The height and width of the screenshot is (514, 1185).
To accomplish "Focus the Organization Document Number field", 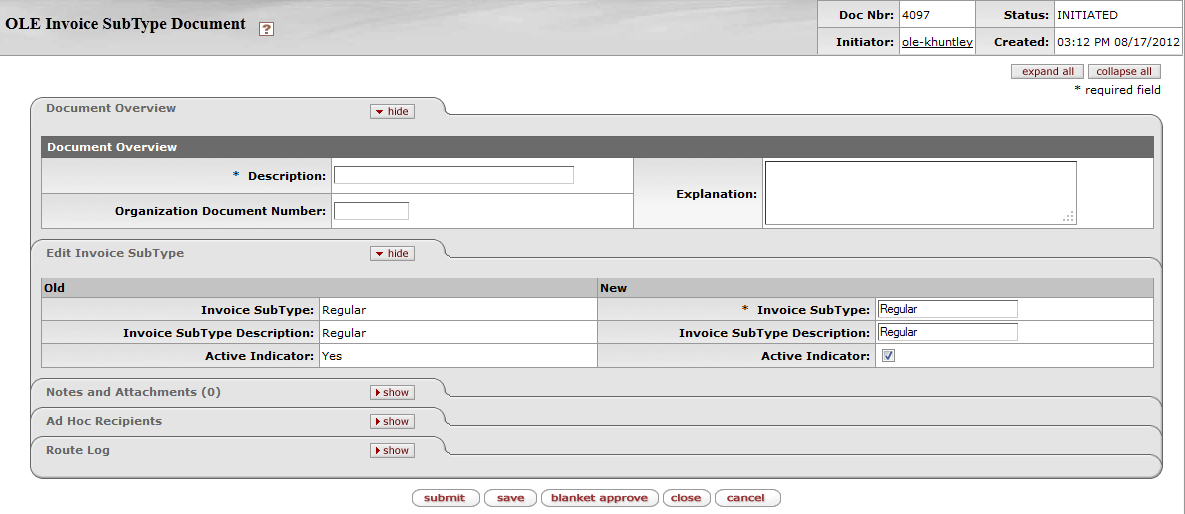I will pos(371,211).
